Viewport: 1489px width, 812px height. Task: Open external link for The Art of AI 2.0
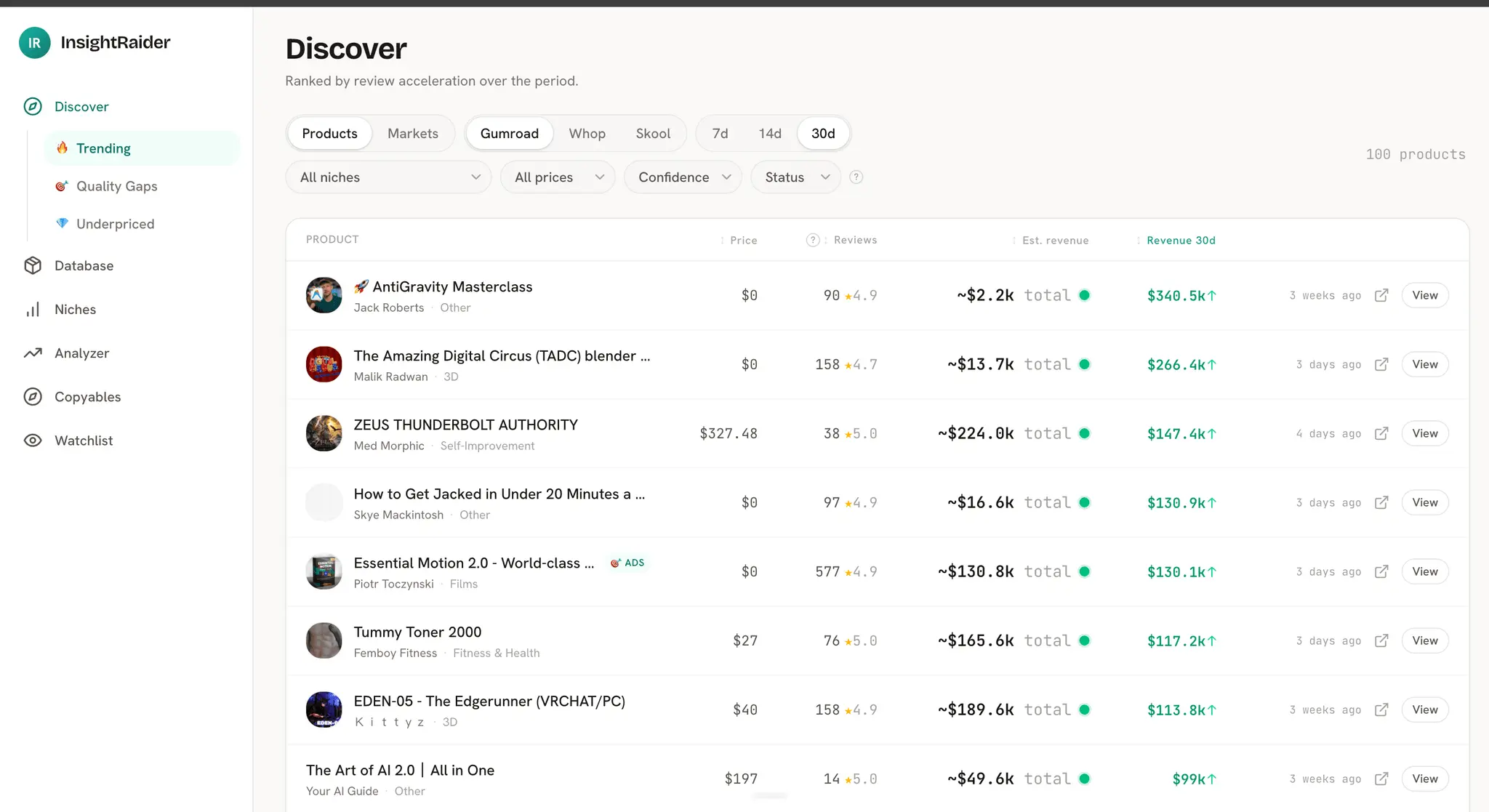click(x=1381, y=779)
